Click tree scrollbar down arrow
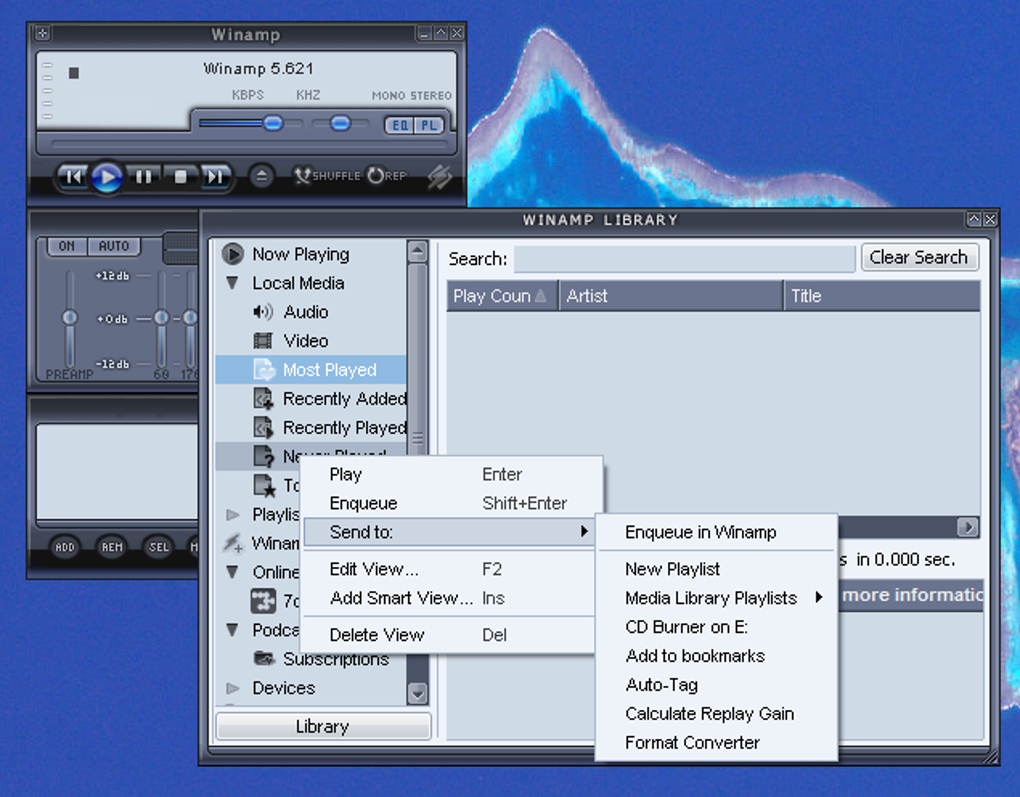1020x797 pixels. 417,694
